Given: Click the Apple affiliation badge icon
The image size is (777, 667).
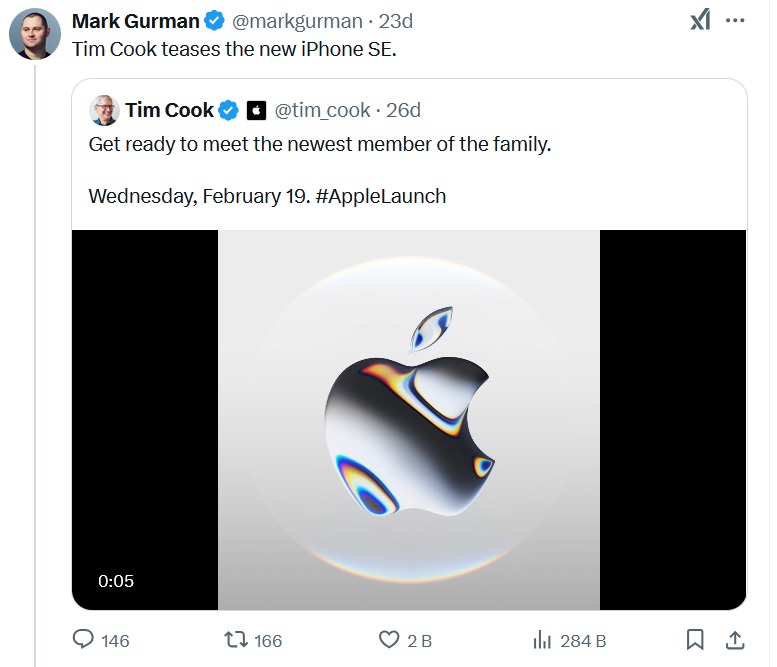Looking at the screenshot, I should pos(256,111).
